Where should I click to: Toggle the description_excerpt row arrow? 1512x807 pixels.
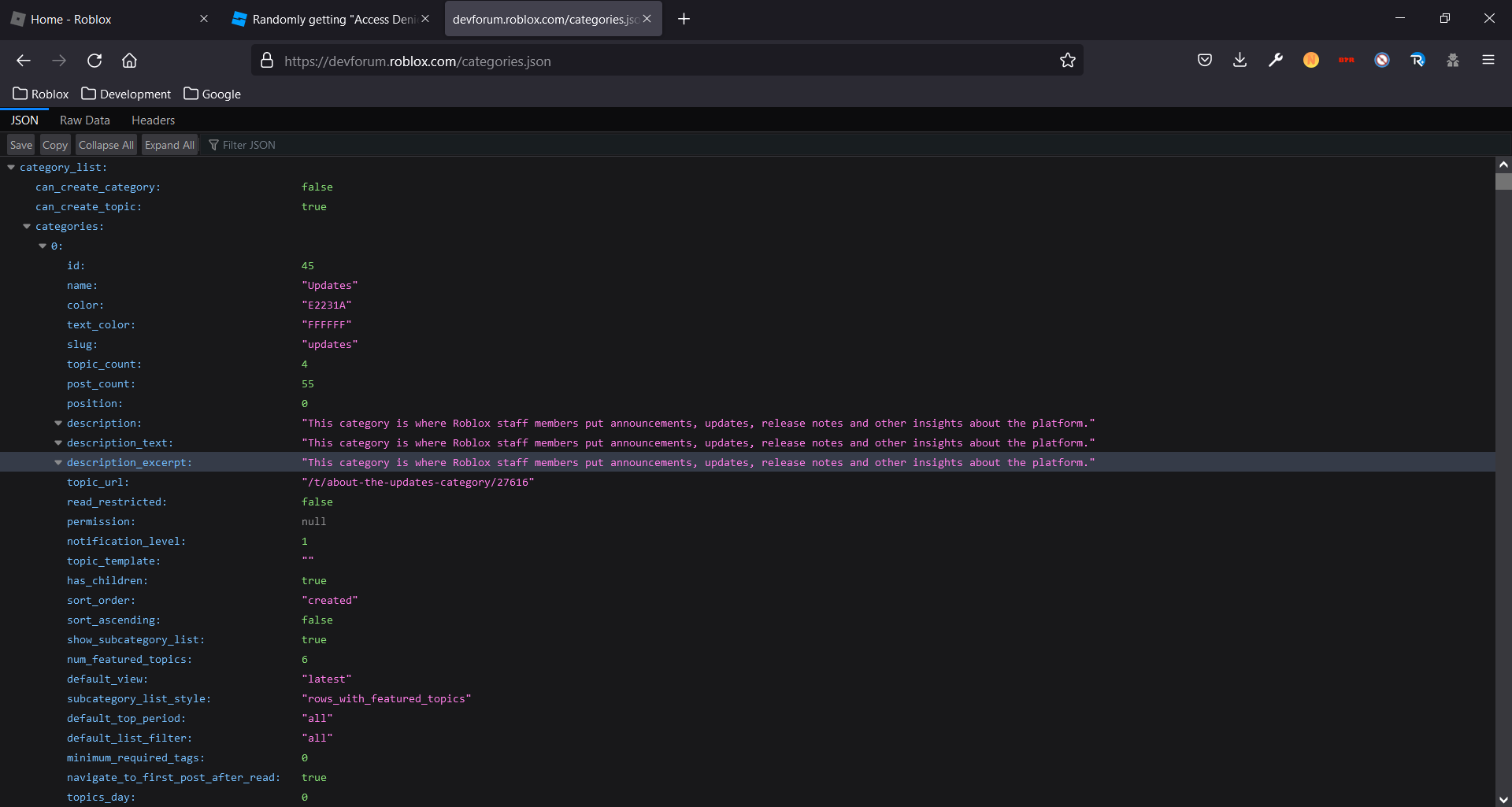58,463
